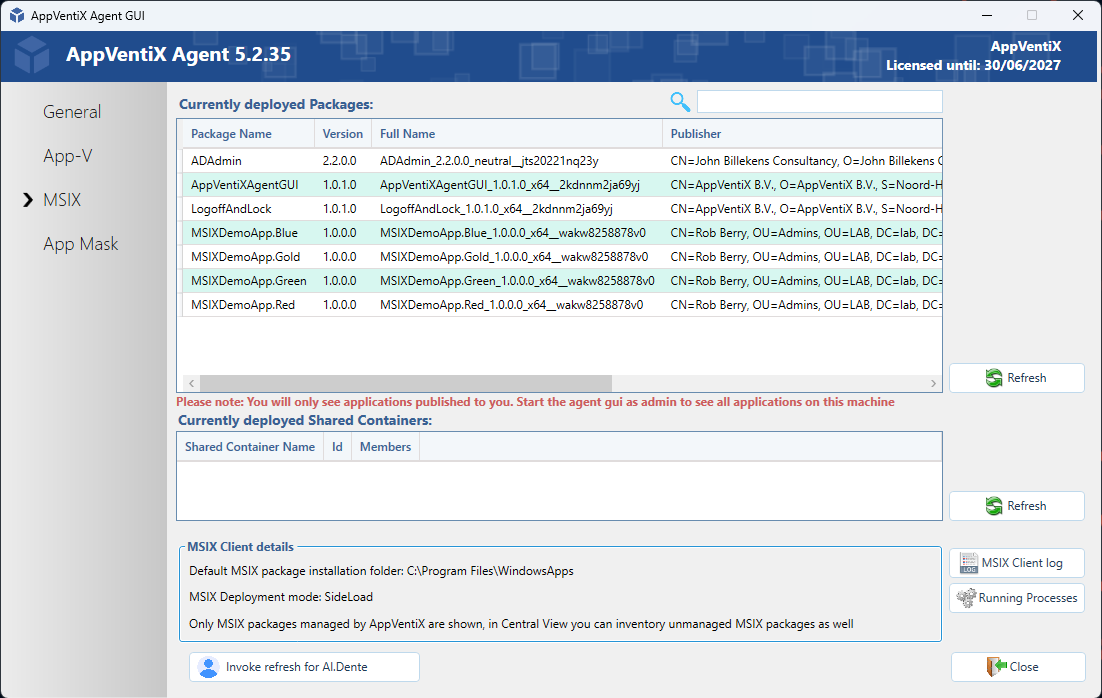Select the ADAdmin package row
The width and height of the screenshot is (1102, 698).
(x=562, y=161)
